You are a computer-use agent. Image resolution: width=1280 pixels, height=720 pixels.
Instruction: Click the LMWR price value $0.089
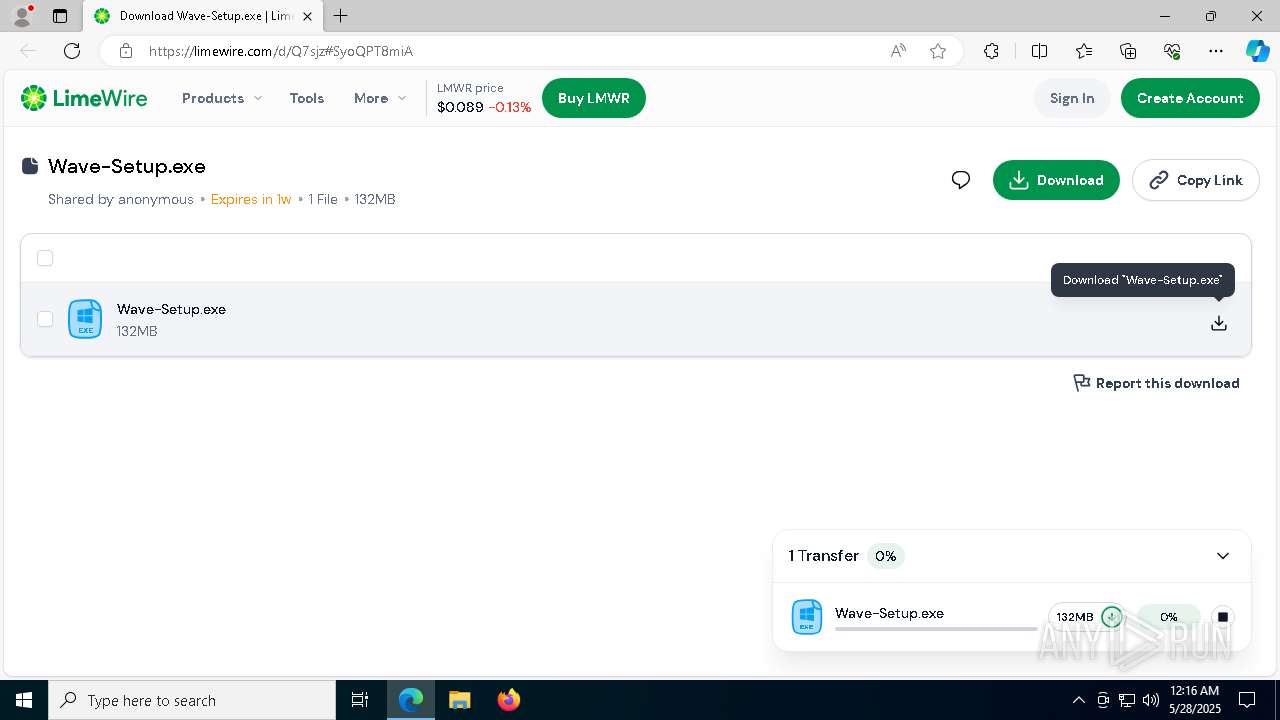(x=460, y=107)
